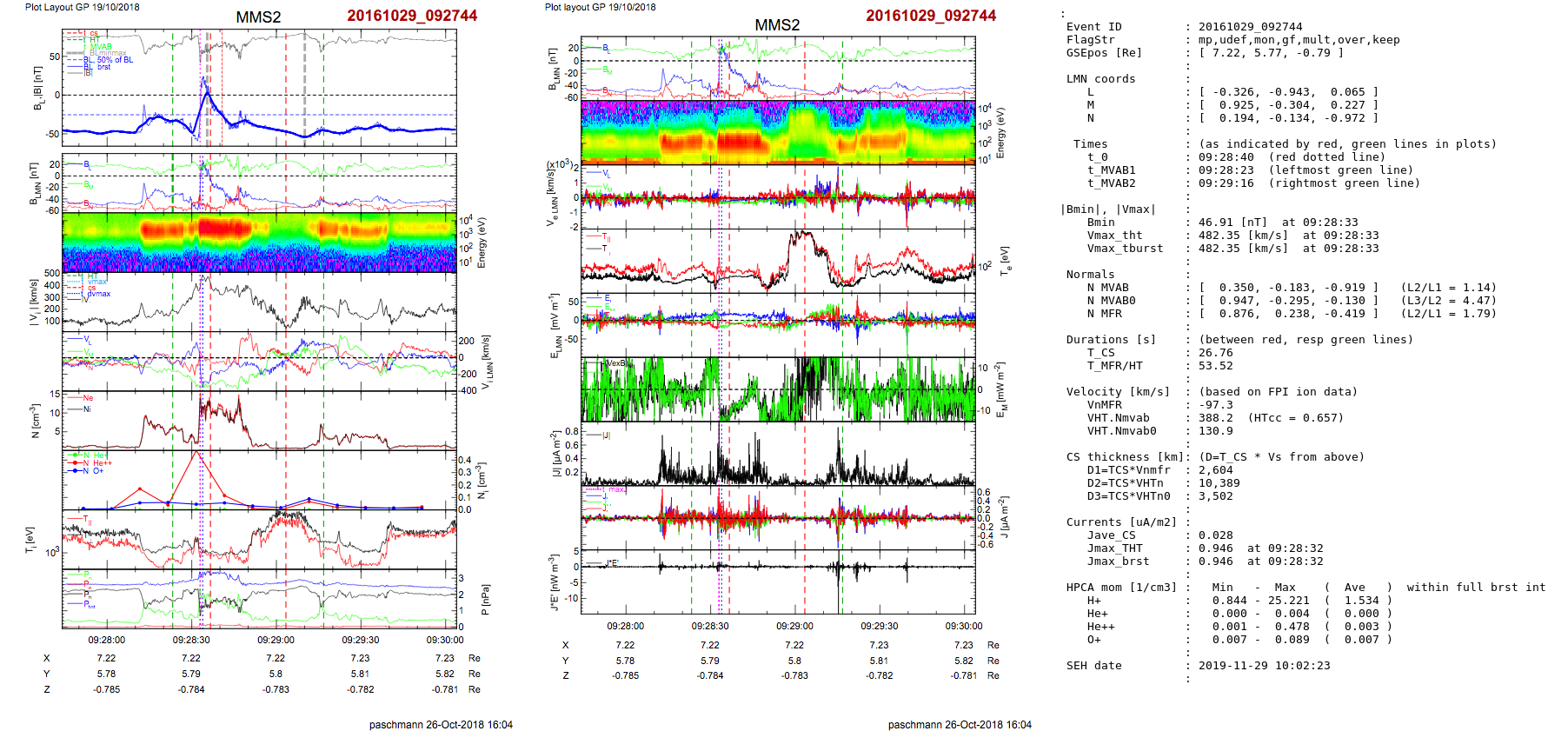
Task: Click the 'paschmann 26-Oct-2018 16:04' footer under middle plot
Action: tap(960, 725)
